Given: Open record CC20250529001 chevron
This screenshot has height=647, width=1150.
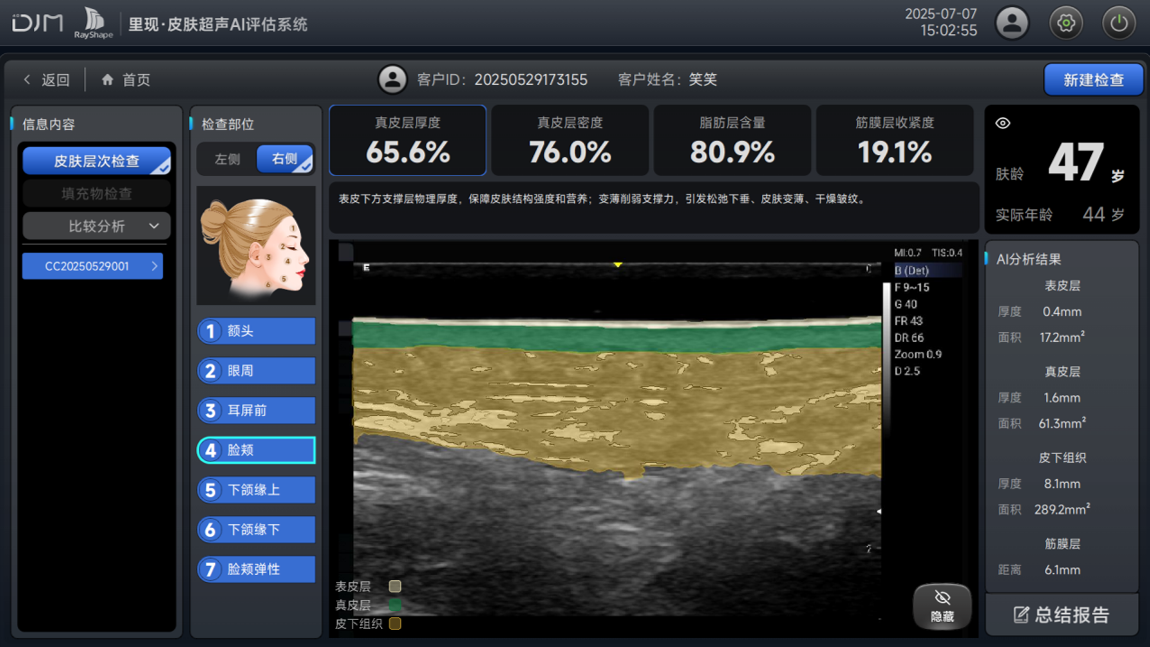Looking at the screenshot, I should [x=154, y=266].
